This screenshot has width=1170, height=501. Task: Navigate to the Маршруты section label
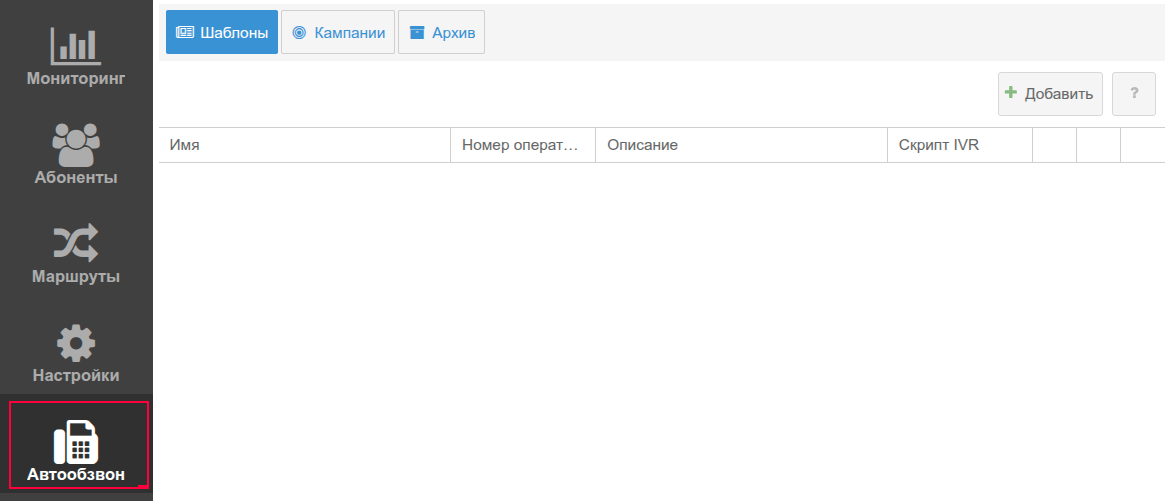pos(76,276)
